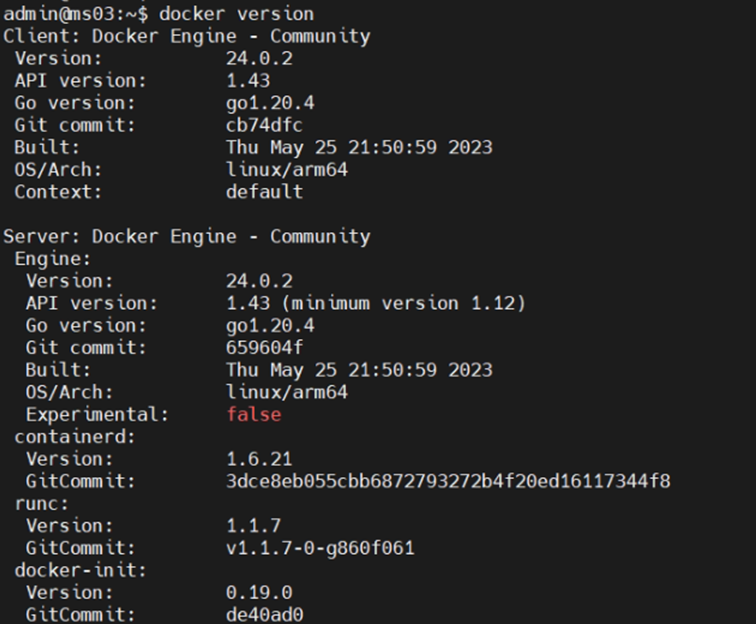Click the runc Version 1.1.7

(254, 526)
